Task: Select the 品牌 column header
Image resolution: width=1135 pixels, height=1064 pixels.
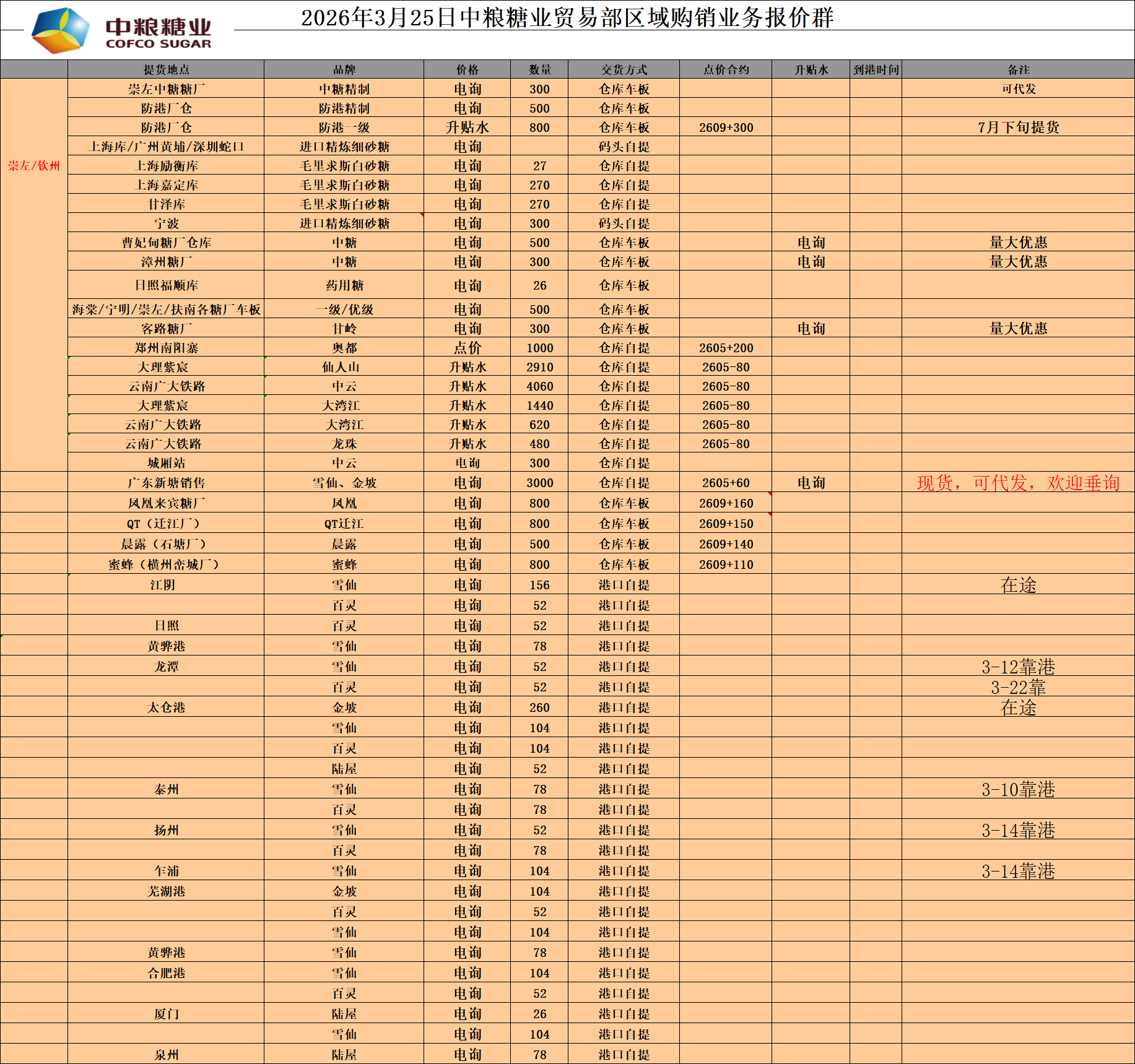Action: (x=344, y=69)
